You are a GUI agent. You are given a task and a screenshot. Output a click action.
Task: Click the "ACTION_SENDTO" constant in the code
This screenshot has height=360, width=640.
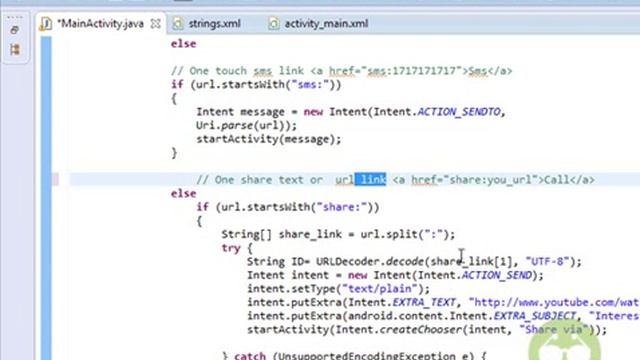click(x=459, y=112)
